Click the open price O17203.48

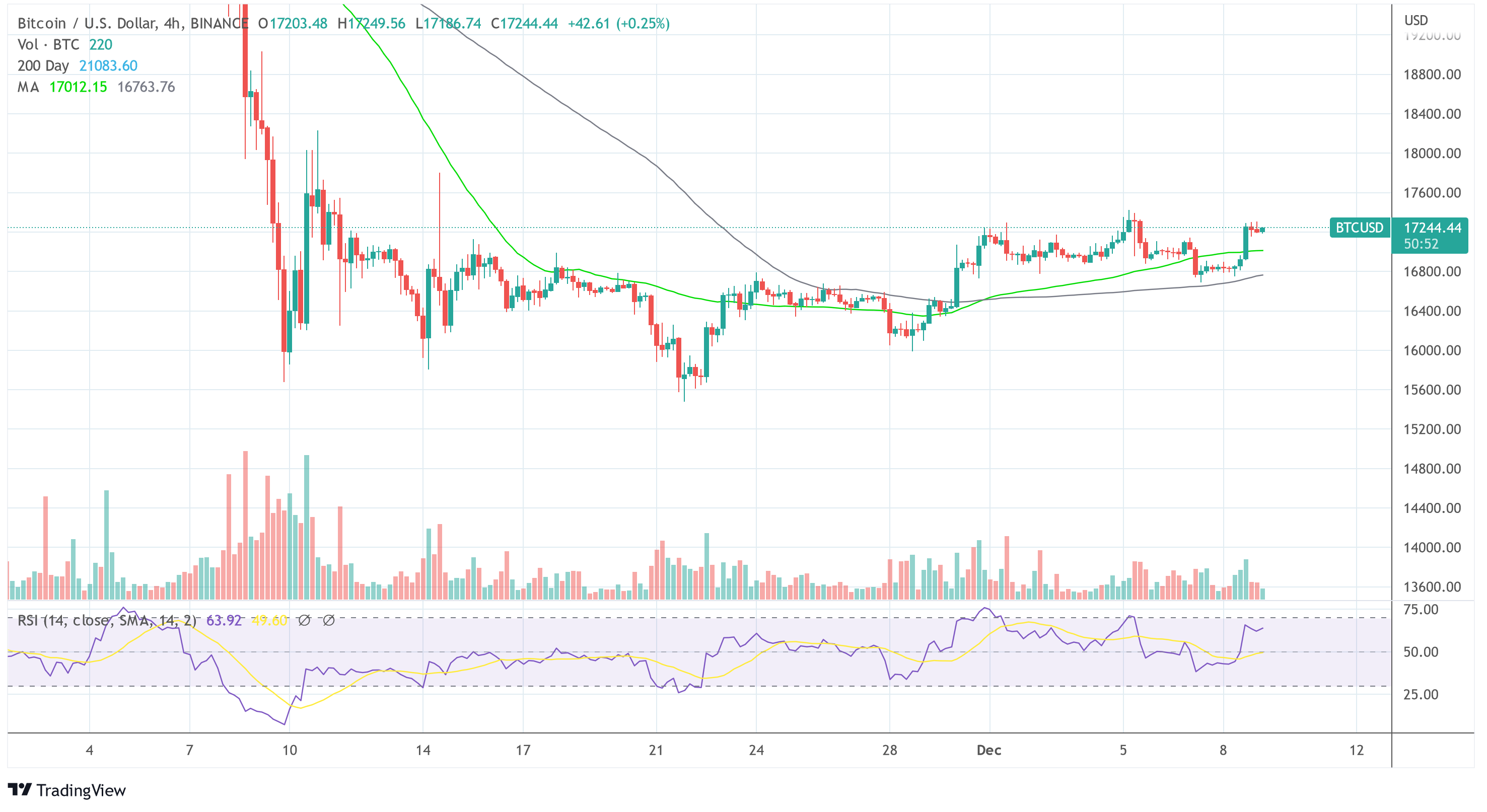[x=293, y=24]
